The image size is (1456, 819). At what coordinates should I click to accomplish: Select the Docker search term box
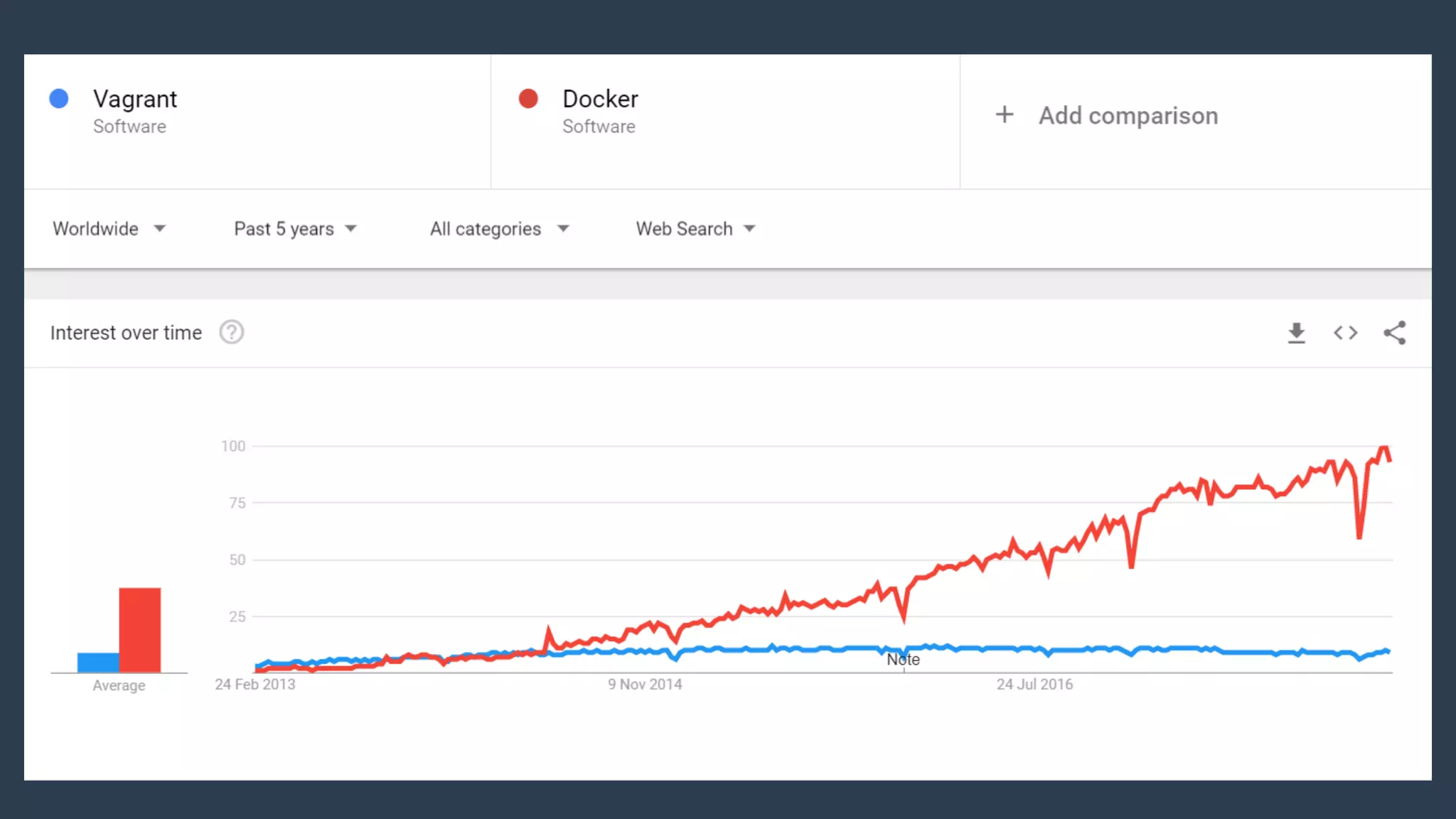point(600,100)
